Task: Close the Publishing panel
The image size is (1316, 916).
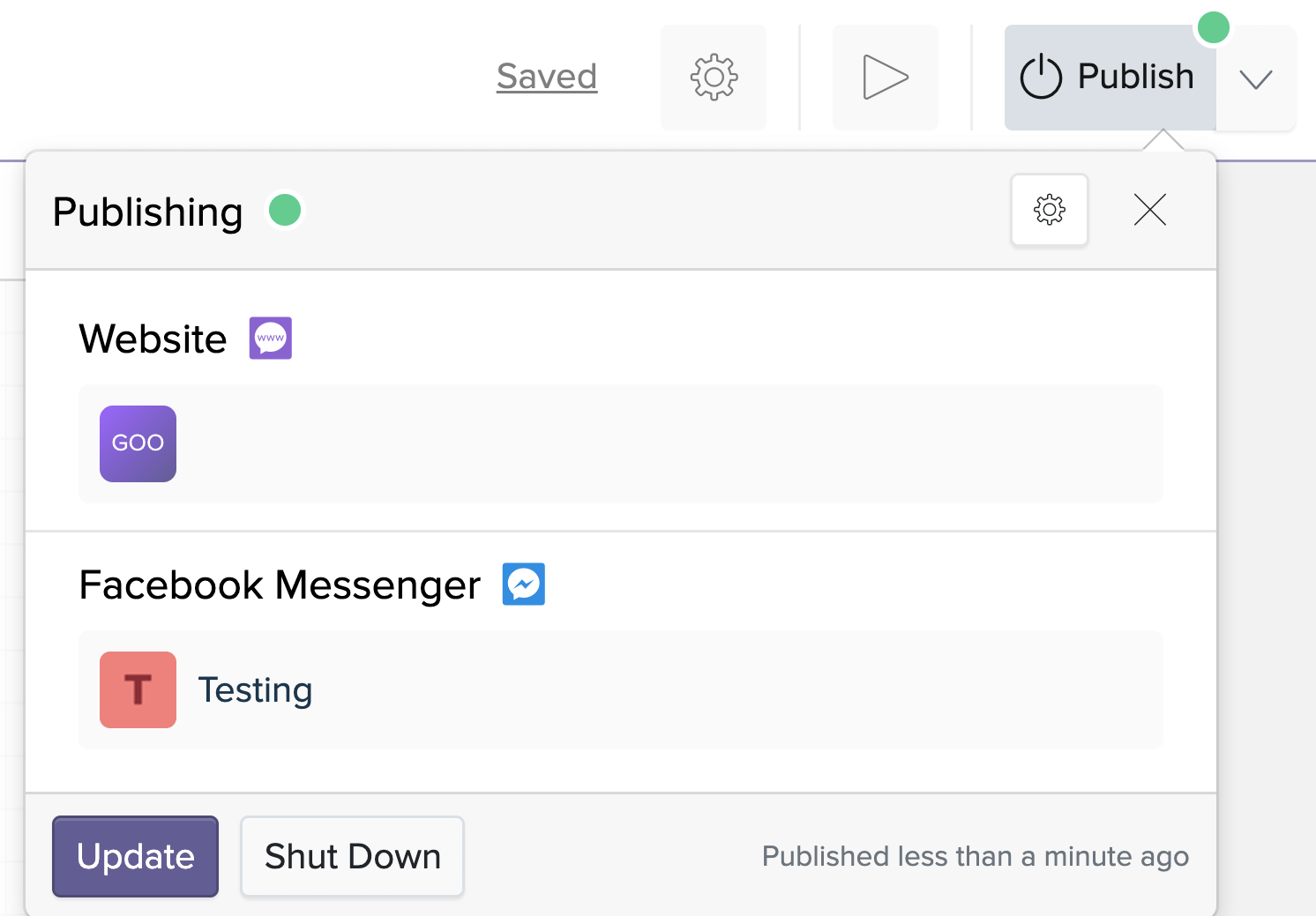Action: 1150,210
